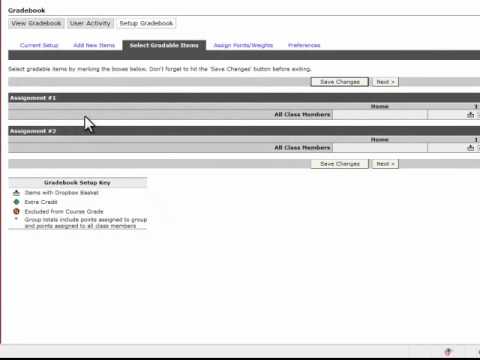Click the lower Next > button
Screen dimensions: 480x360
(385, 164)
